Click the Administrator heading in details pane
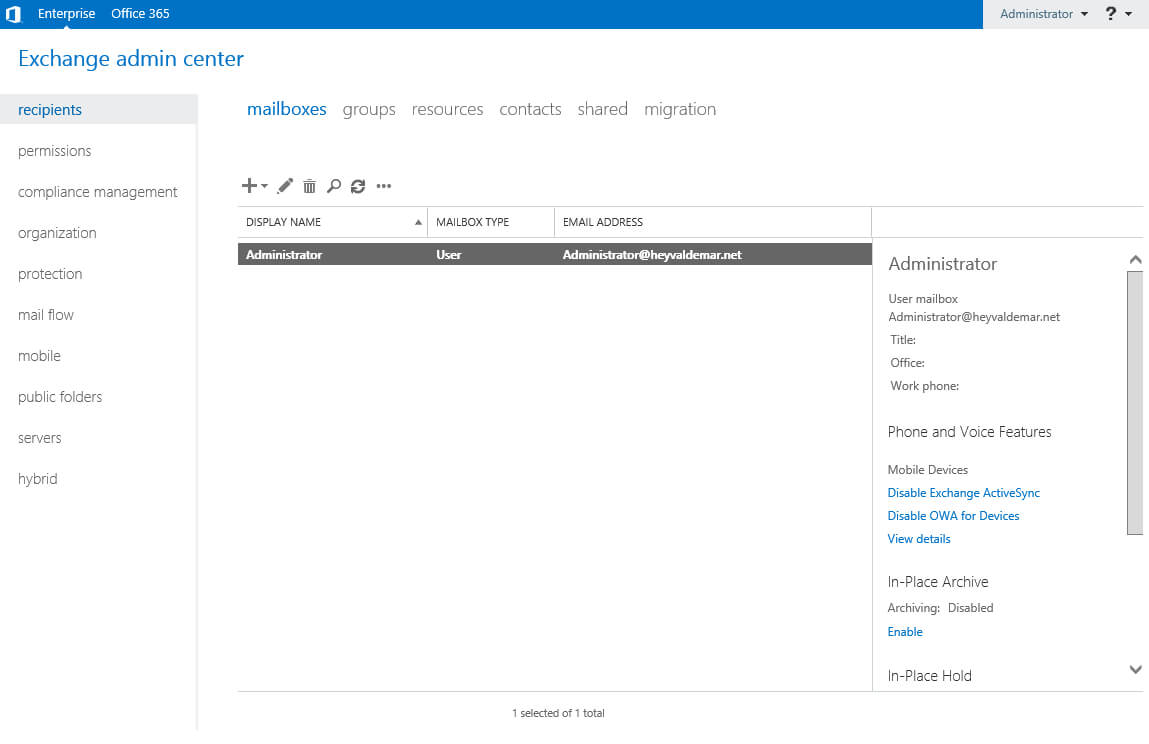The image size is (1149, 744). tap(942, 264)
